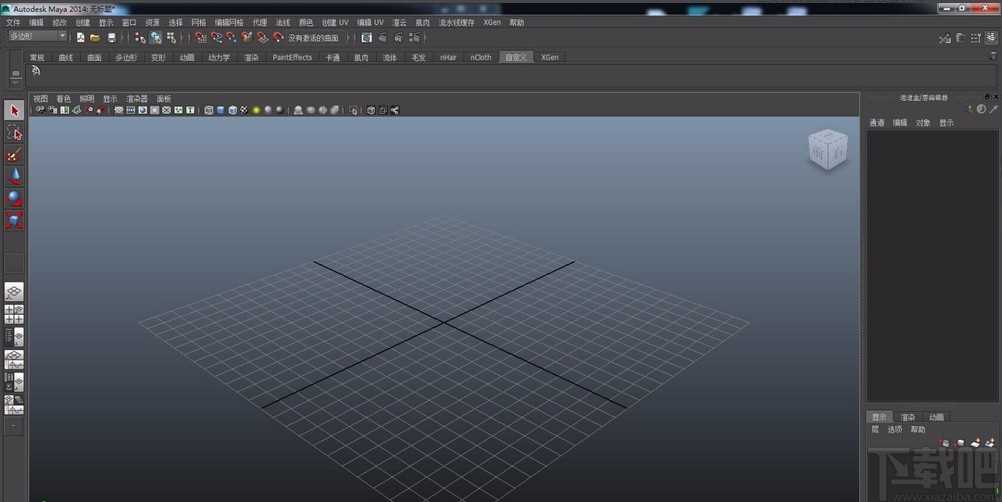The image size is (1002, 502).
Task: Activate the Lasso select tool
Action: [x=14, y=133]
